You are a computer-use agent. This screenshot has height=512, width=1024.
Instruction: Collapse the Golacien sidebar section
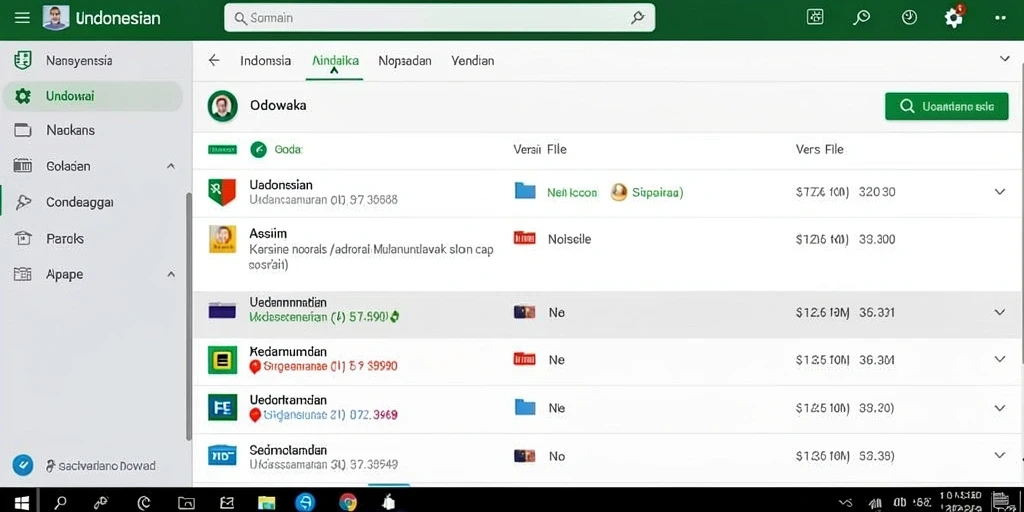tap(171, 167)
